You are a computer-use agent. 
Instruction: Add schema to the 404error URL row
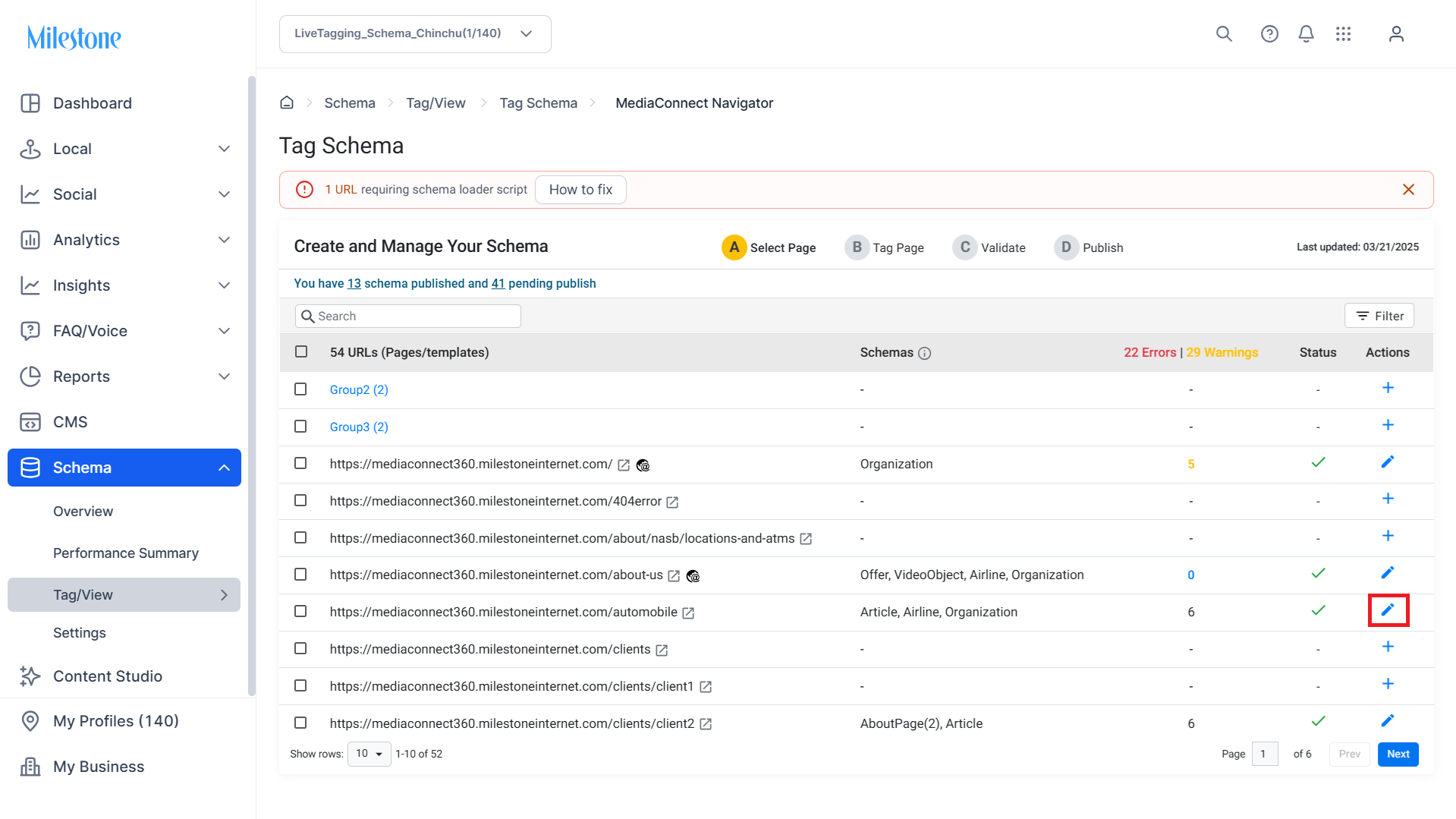pos(1388,499)
